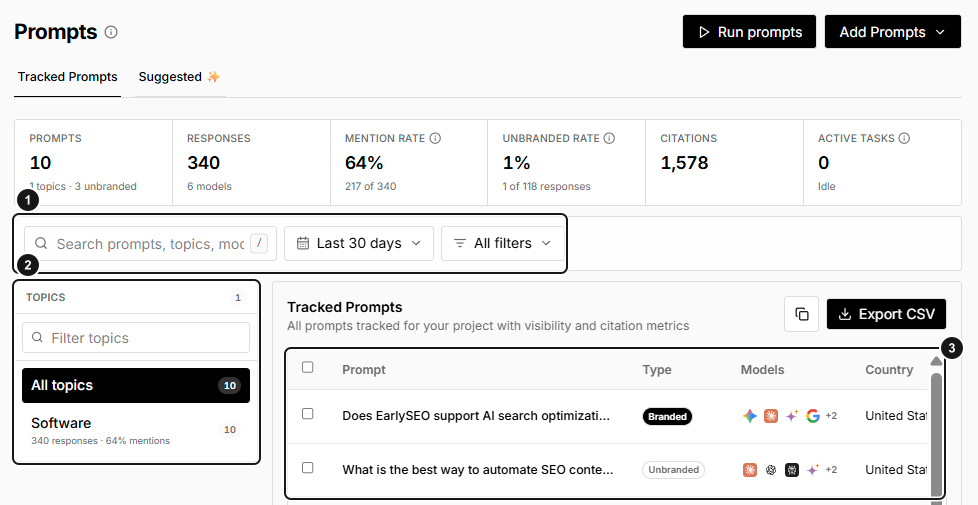Click the Unbranded type badge
978x505 pixels.
click(x=673, y=470)
